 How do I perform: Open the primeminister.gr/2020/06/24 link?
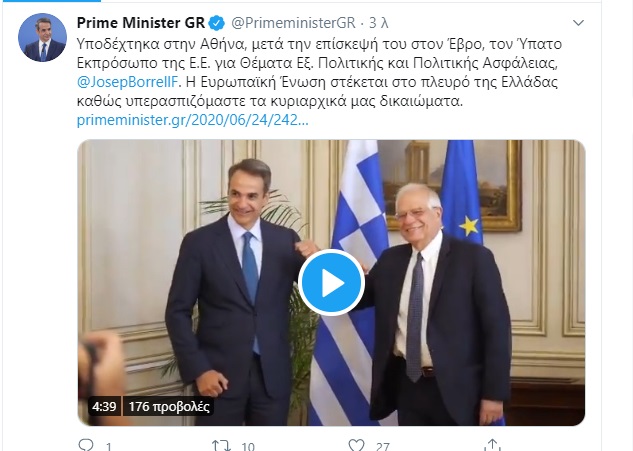point(193,120)
